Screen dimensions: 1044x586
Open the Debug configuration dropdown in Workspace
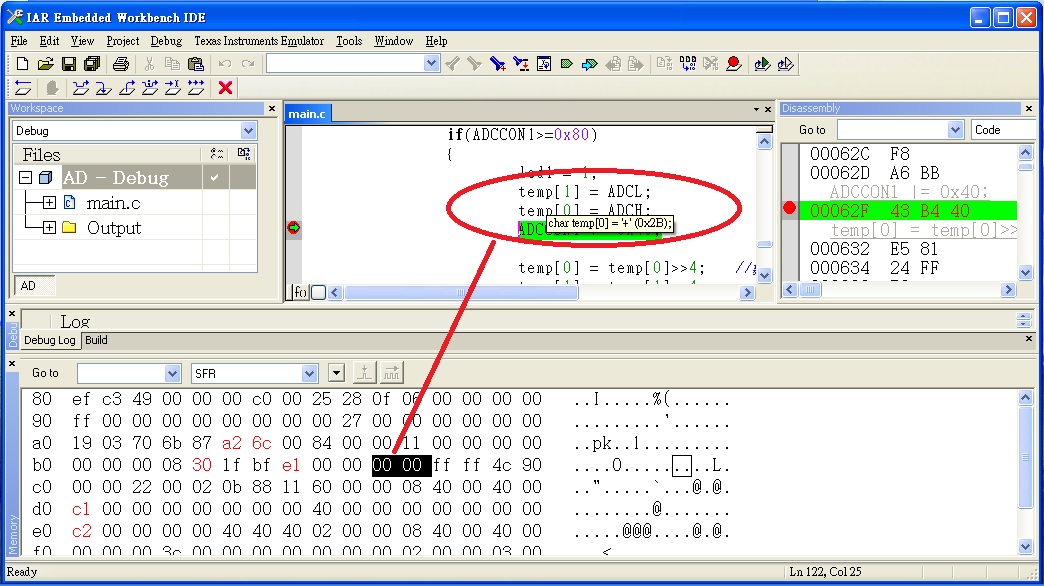[248, 131]
